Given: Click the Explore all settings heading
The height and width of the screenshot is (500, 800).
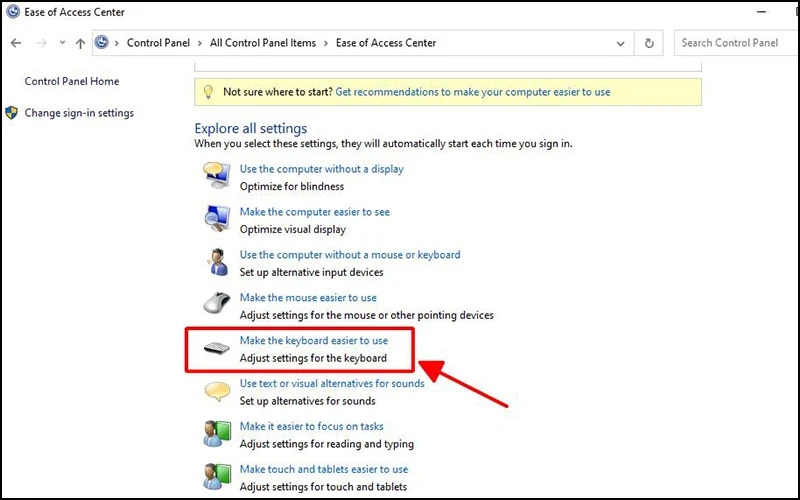Looking at the screenshot, I should point(251,128).
